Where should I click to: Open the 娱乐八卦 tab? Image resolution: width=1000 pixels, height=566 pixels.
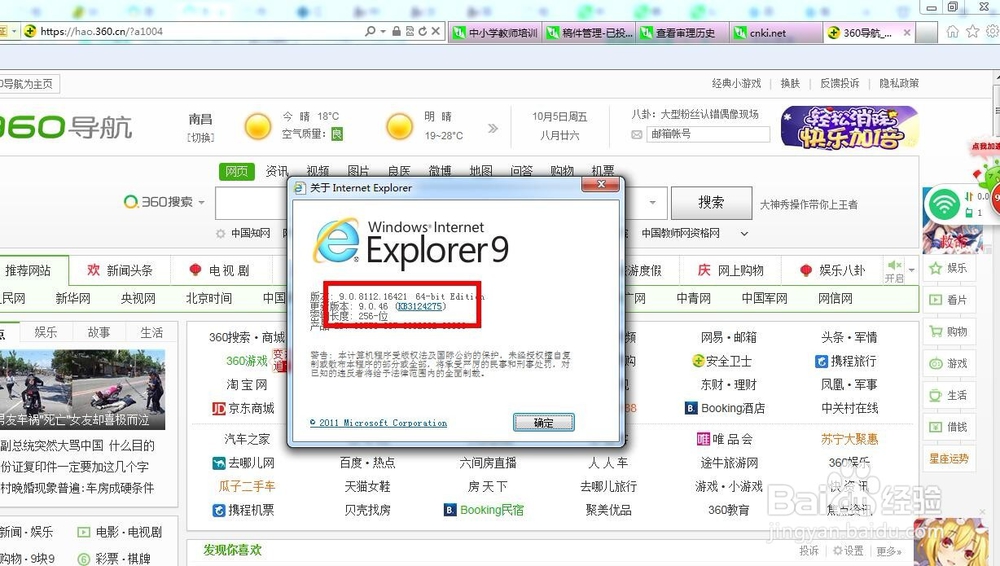pyautogui.click(x=832, y=271)
